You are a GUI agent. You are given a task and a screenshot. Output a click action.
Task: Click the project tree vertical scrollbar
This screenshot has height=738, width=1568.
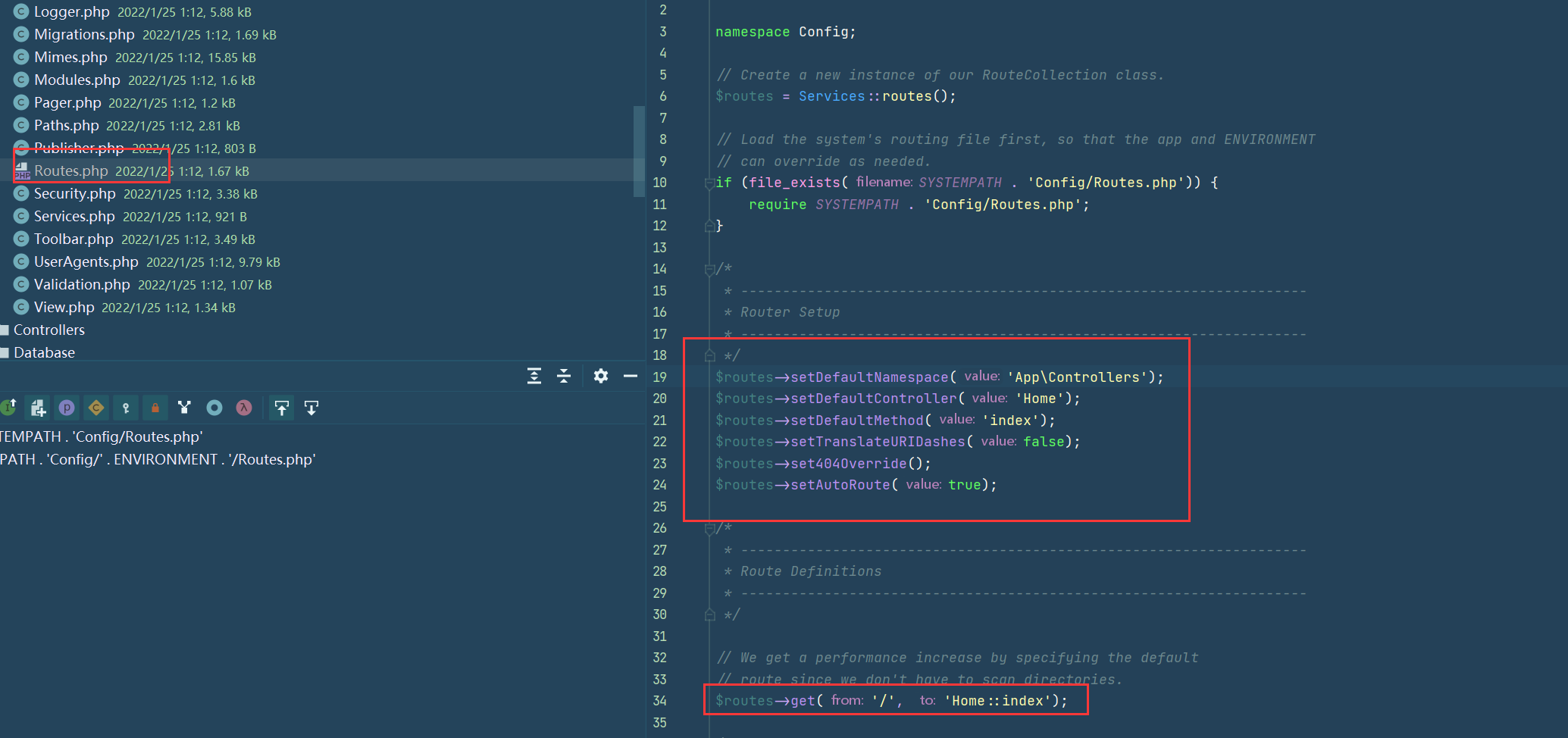point(639,152)
